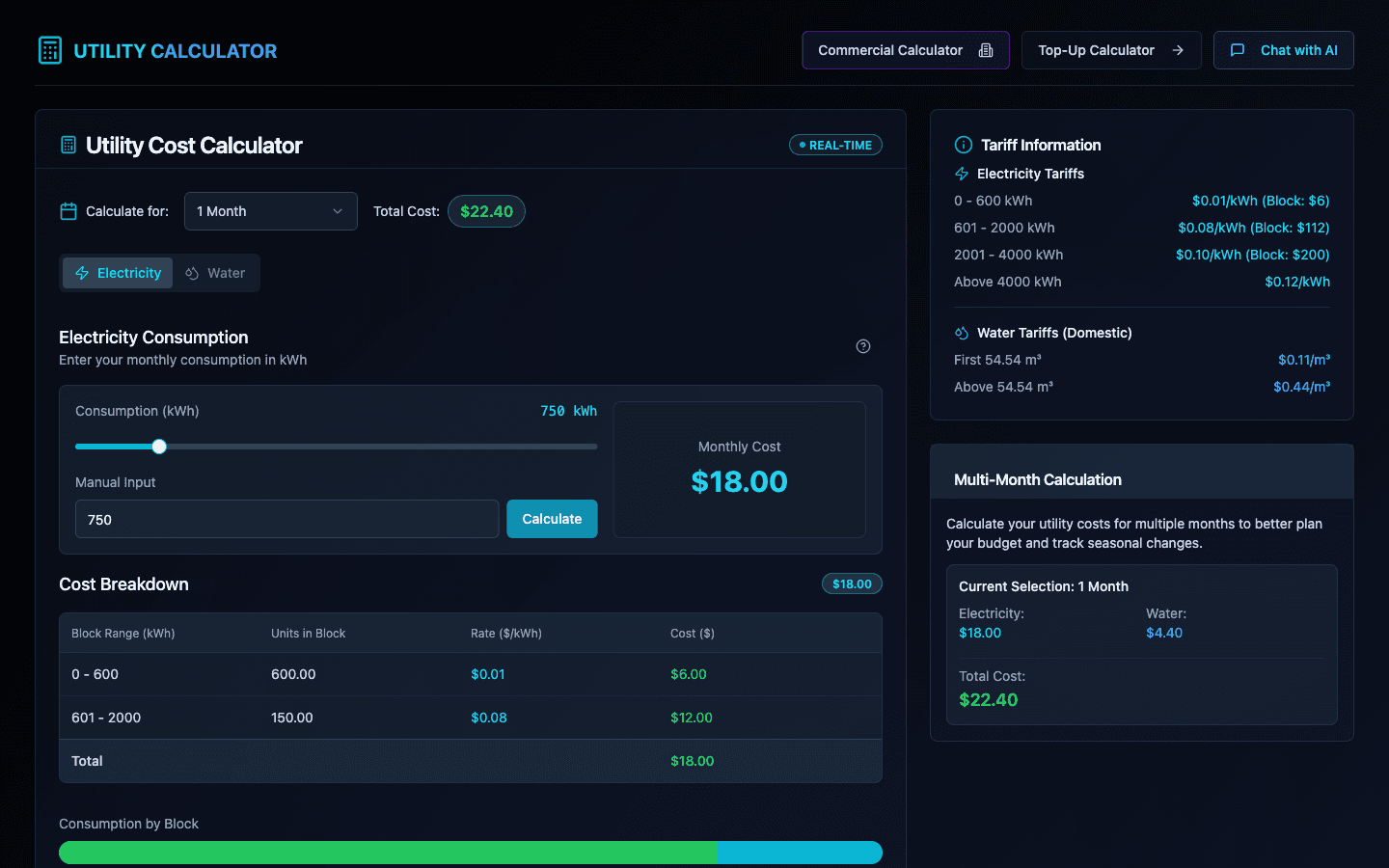Click the arrow icon in Top-Up Calculator
The height and width of the screenshot is (868, 1389).
tap(1178, 50)
